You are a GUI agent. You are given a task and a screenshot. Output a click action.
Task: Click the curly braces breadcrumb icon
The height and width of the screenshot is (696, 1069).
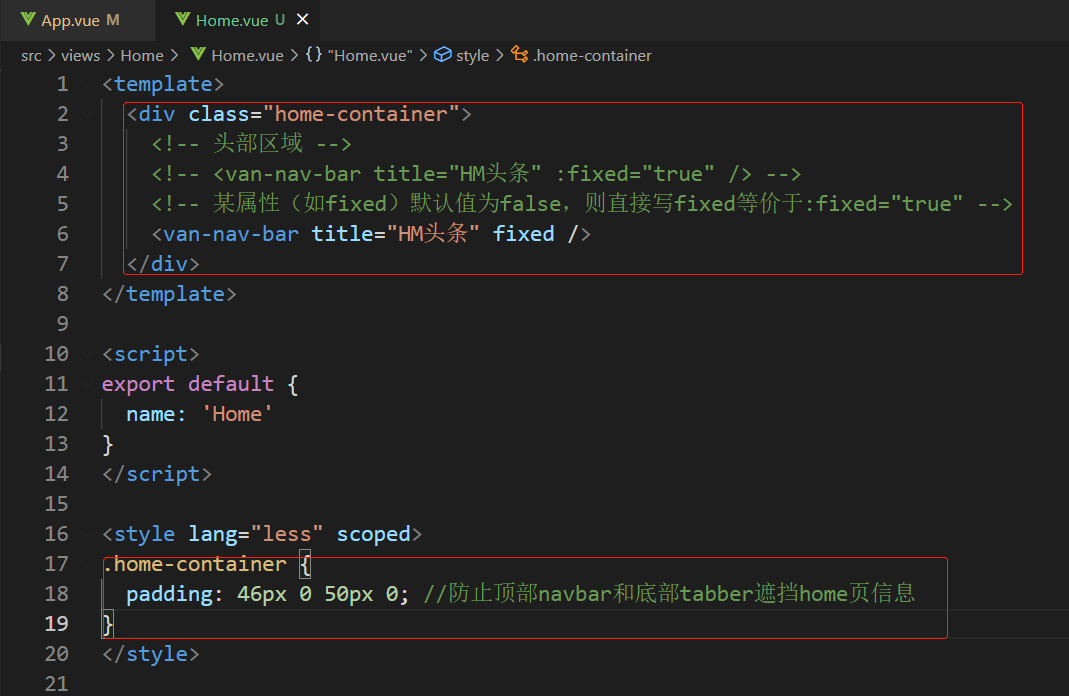tap(314, 55)
